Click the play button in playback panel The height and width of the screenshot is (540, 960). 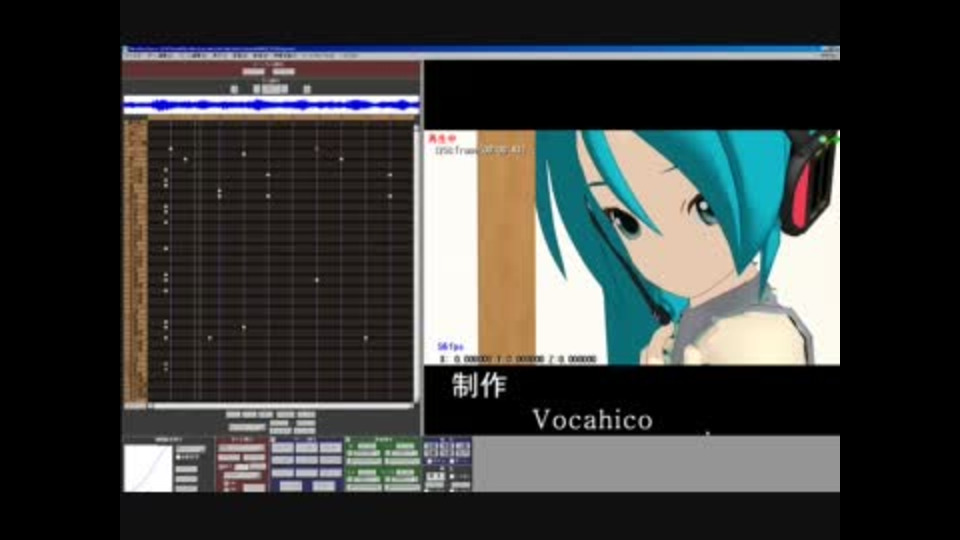435,476
